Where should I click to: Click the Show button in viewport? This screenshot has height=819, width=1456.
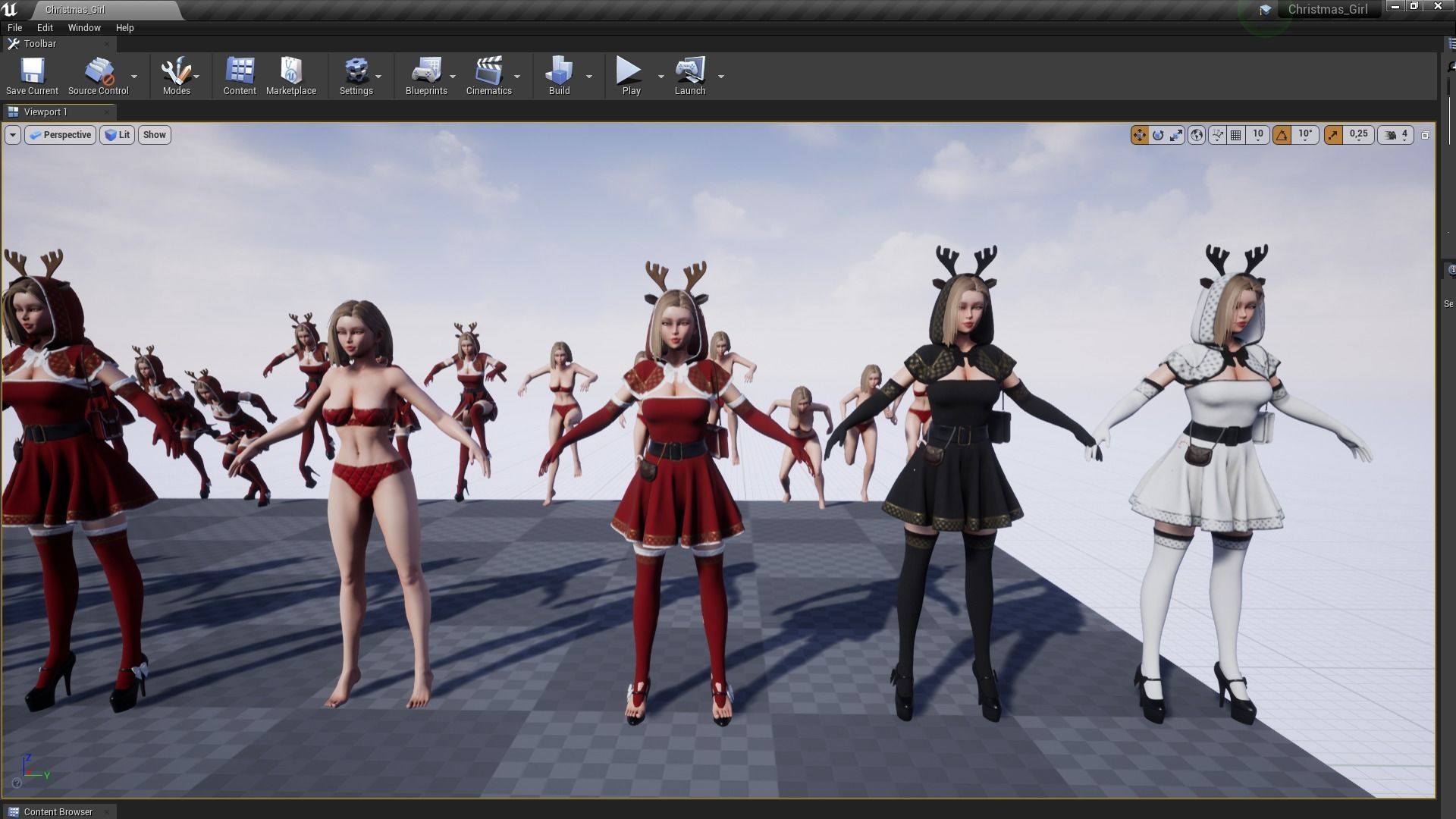pyautogui.click(x=154, y=135)
